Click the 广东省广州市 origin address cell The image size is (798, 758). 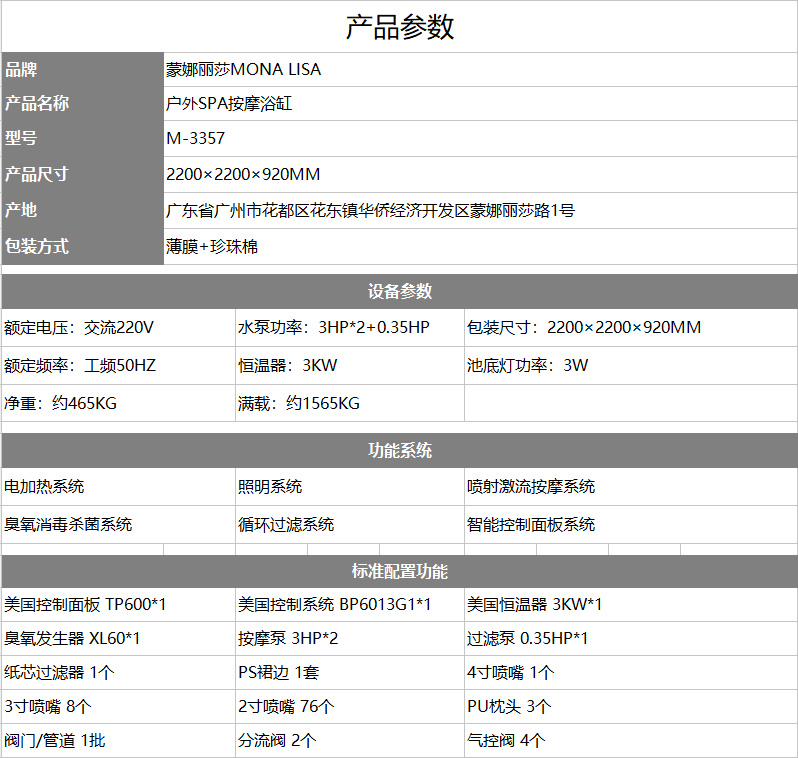coord(370,210)
